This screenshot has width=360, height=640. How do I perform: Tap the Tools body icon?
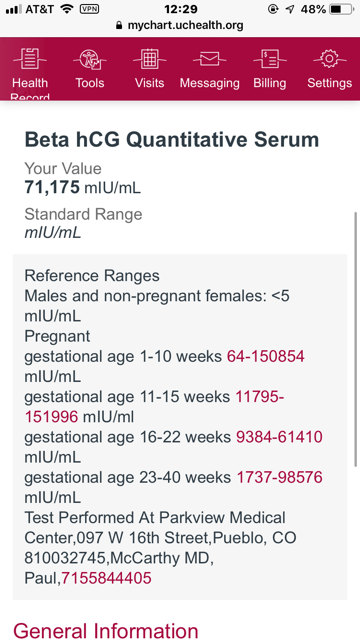(x=90, y=59)
